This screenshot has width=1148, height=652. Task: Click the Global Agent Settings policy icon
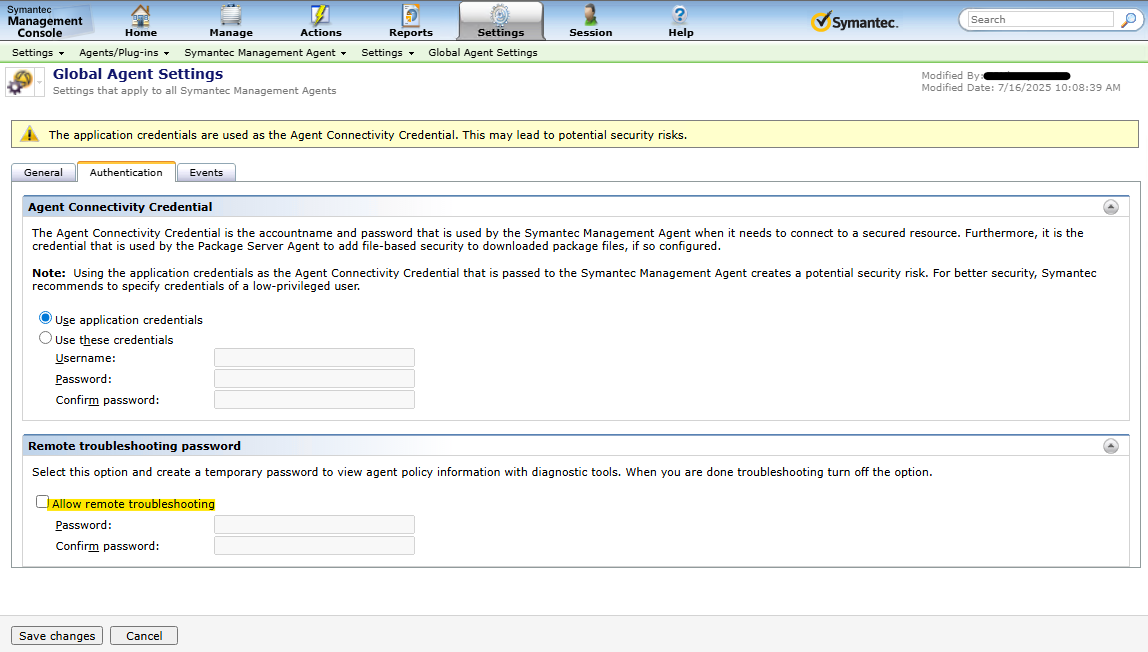click(20, 81)
